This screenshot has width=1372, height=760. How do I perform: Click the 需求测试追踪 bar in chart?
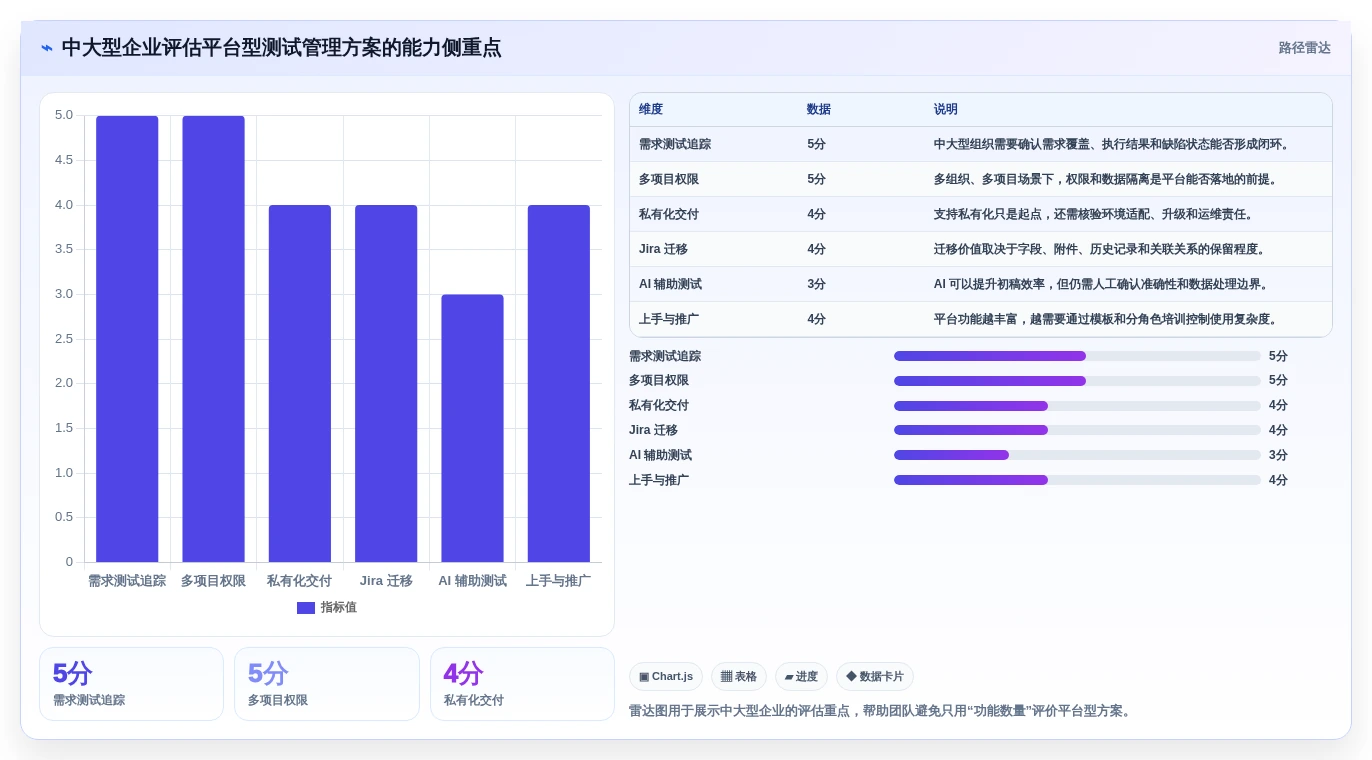[127, 339]
